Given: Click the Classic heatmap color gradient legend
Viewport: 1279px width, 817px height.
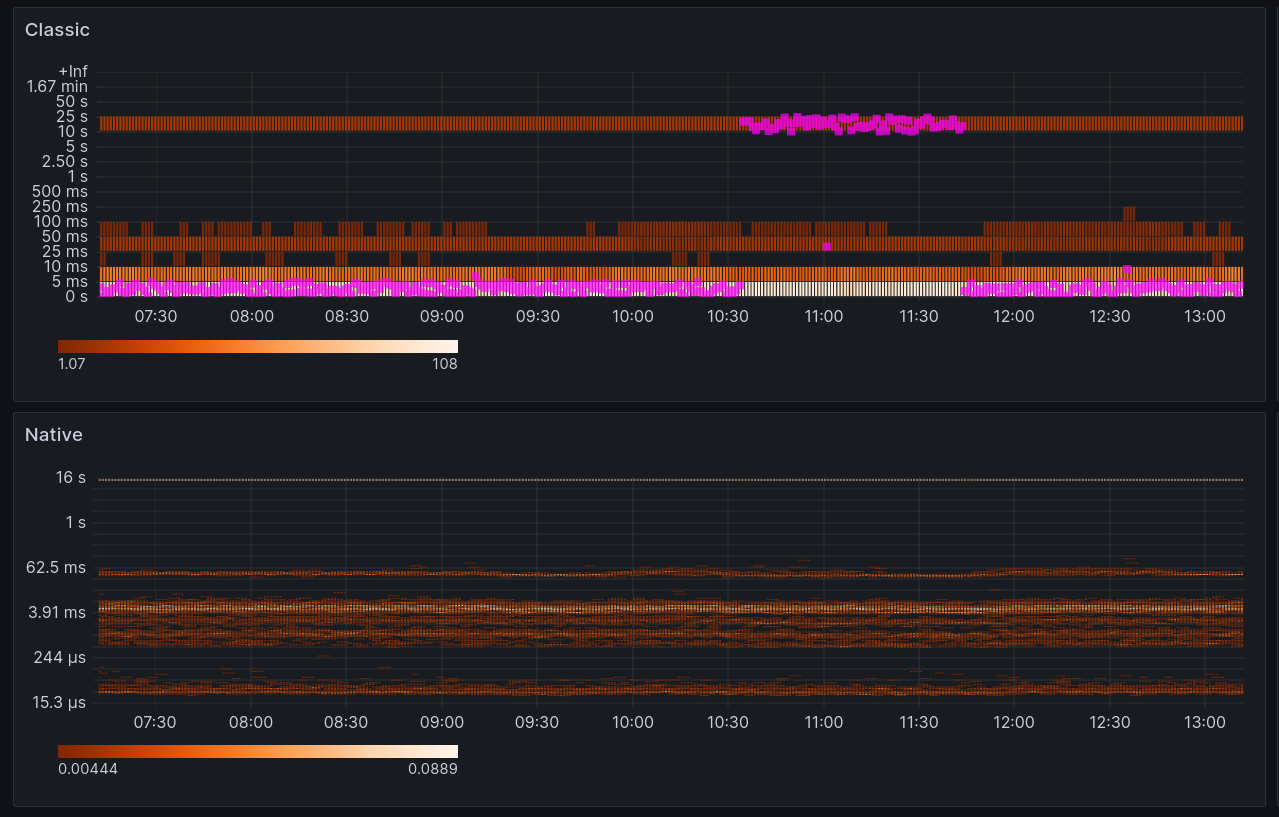Looking at the screenshot, I should pos(258,345).
